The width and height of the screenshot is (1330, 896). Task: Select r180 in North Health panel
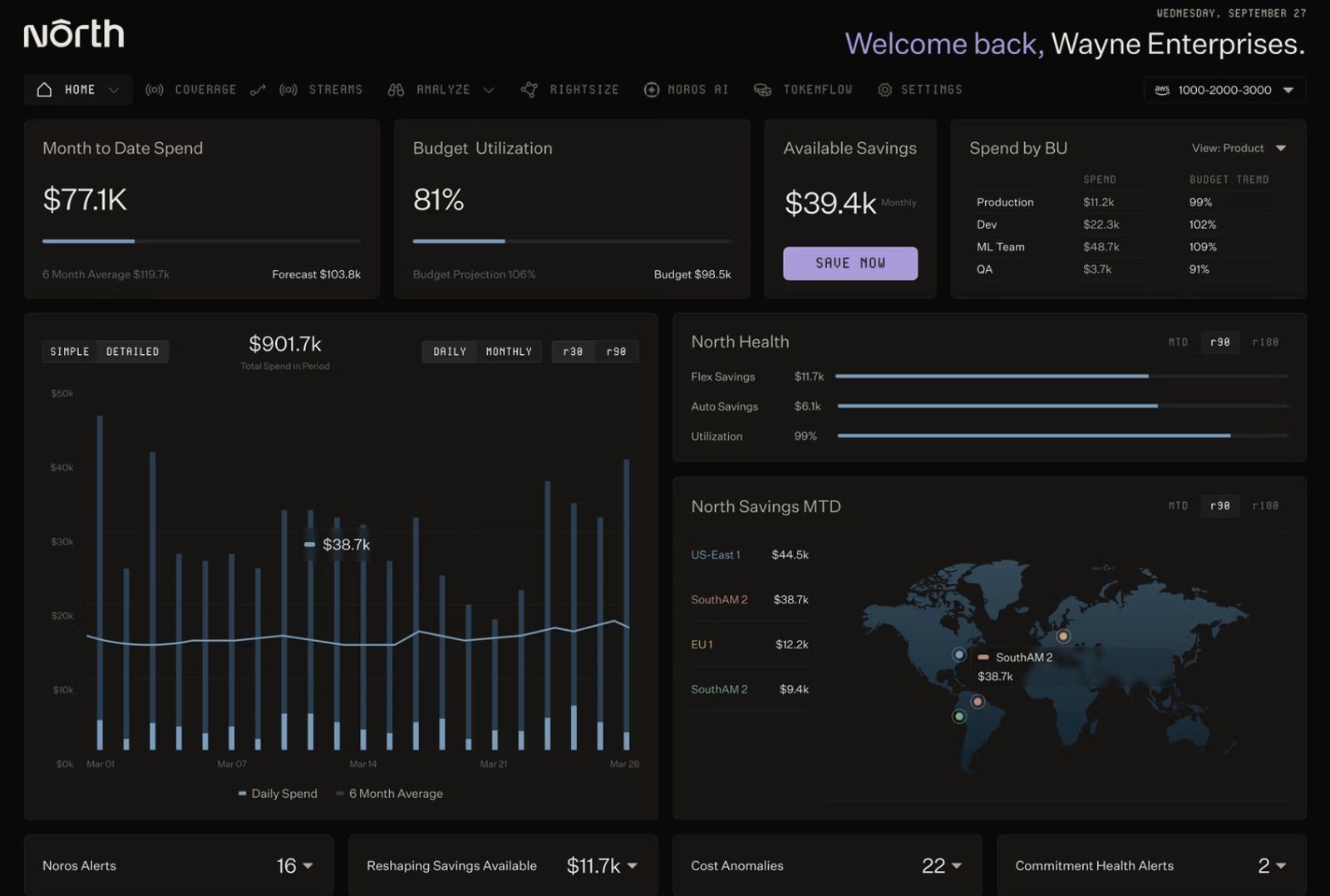(1265, 342)
